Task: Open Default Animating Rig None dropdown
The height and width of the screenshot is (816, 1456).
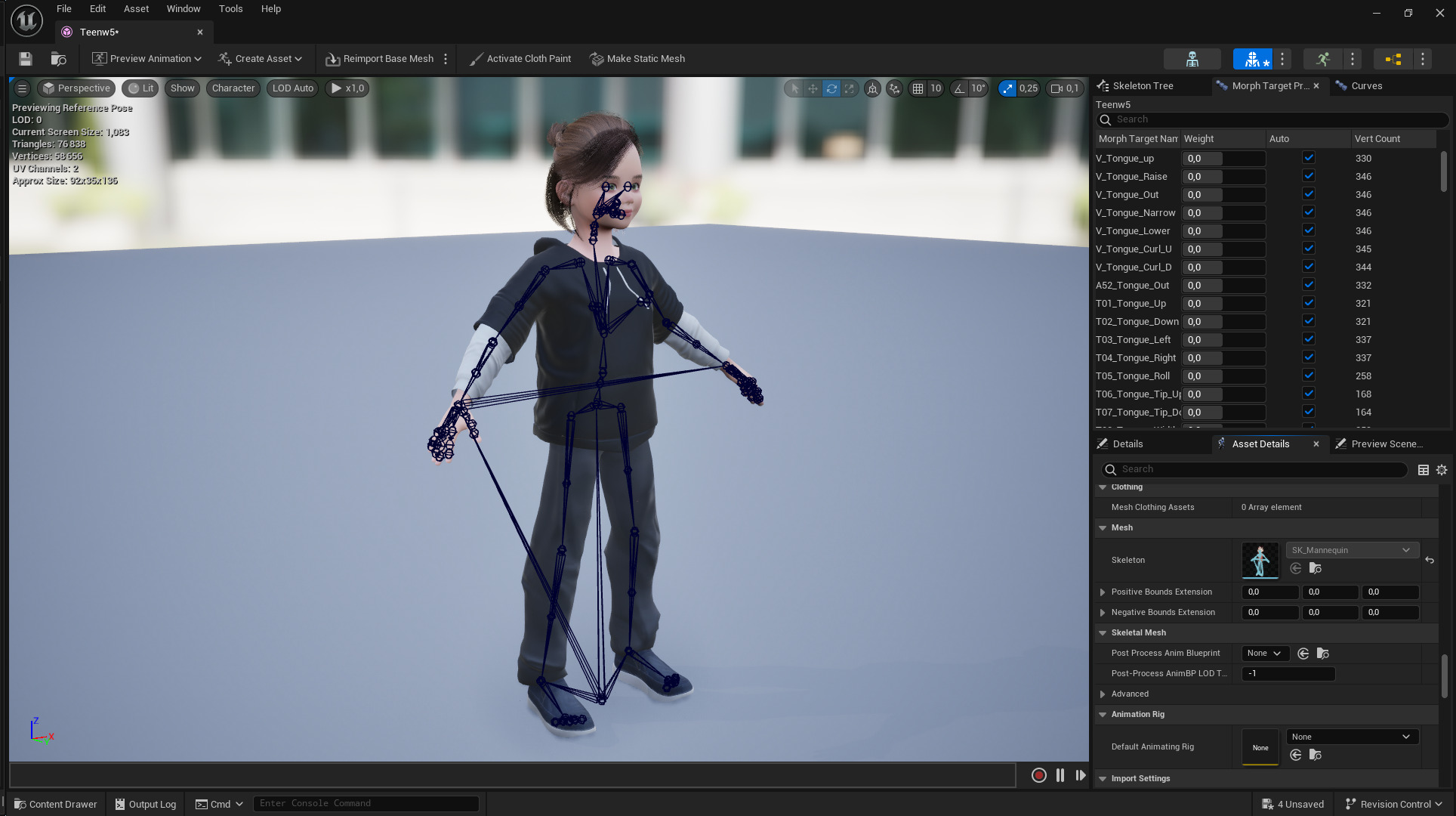Action: click(x=1352, y=737)
